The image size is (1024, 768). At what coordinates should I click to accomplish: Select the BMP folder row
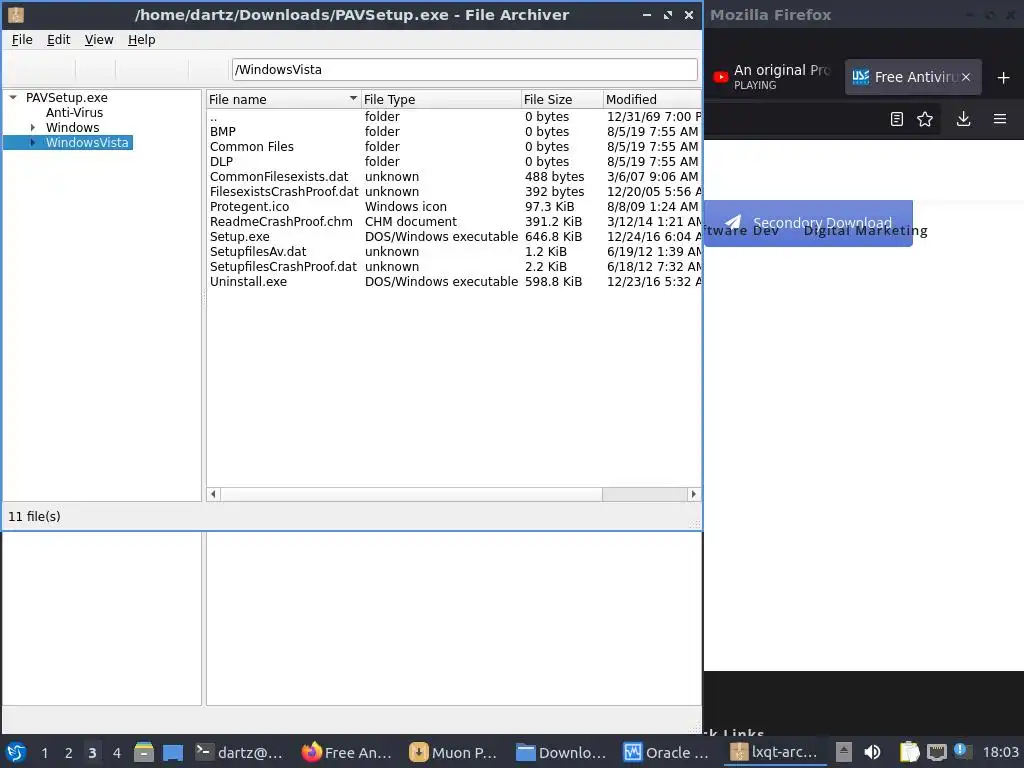coord(454,131)
